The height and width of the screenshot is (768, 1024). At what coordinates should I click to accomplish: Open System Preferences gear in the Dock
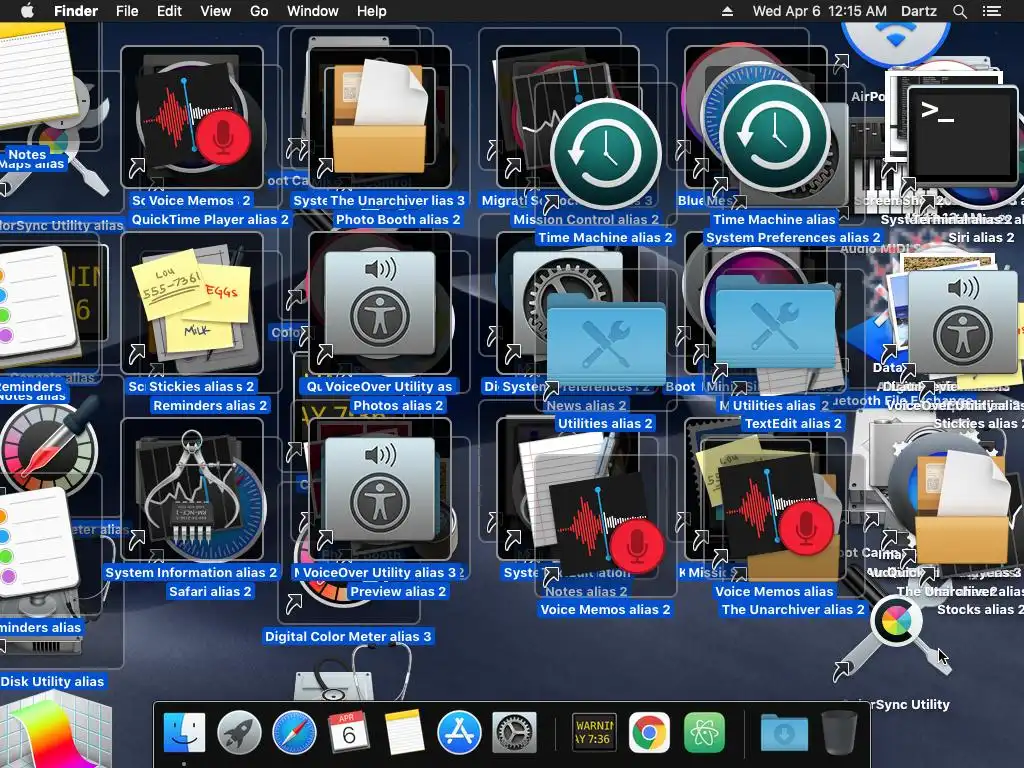click(x=514, y=733)
